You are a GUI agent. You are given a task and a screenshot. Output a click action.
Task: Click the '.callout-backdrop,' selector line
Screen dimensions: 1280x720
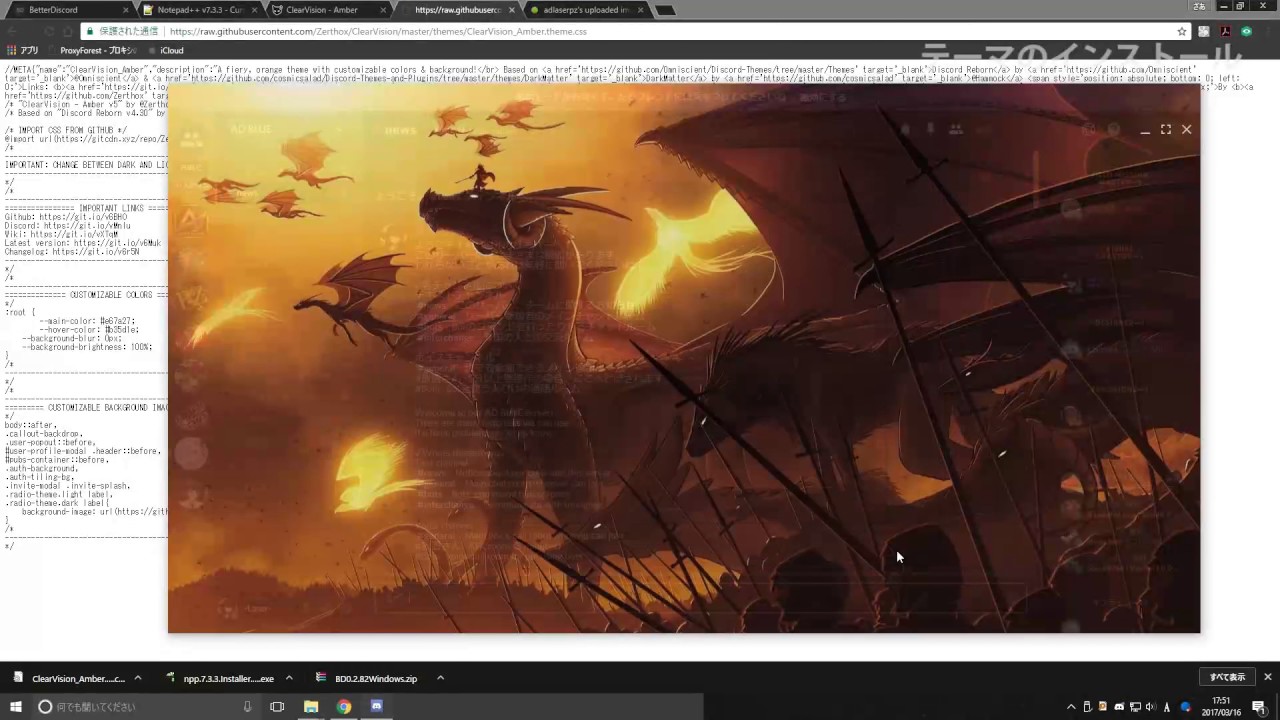tap(45, 434)
